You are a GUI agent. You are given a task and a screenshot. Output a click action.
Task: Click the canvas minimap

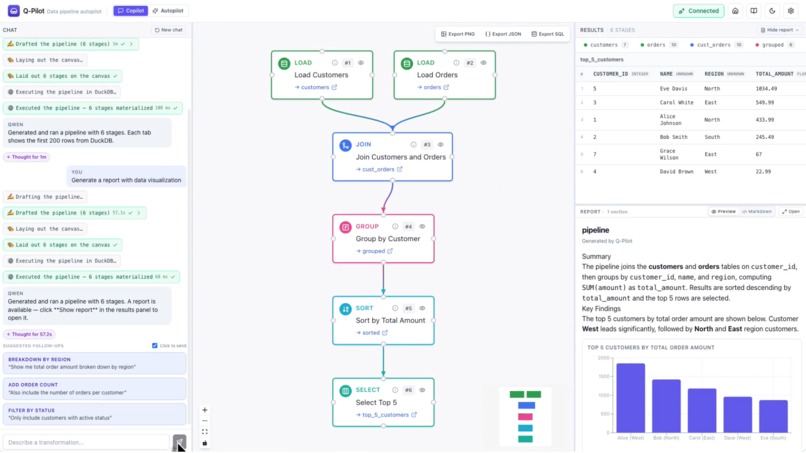coord(525,416)
